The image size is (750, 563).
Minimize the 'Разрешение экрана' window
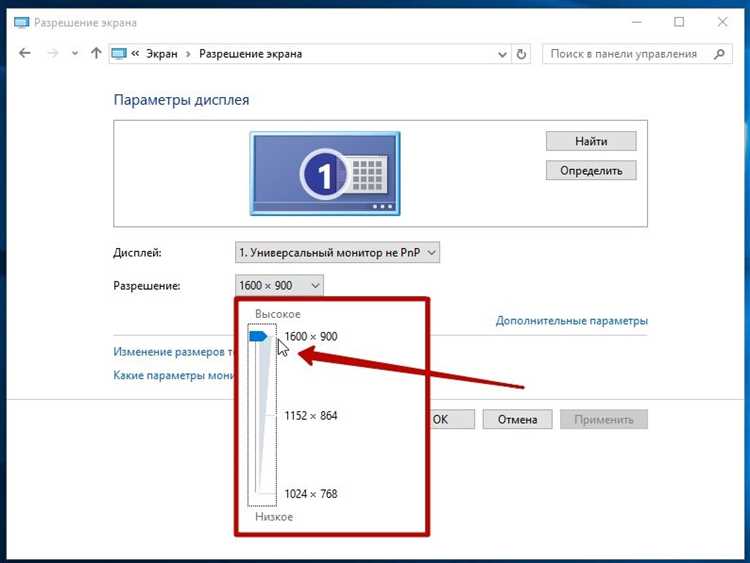tap(637, 22)
